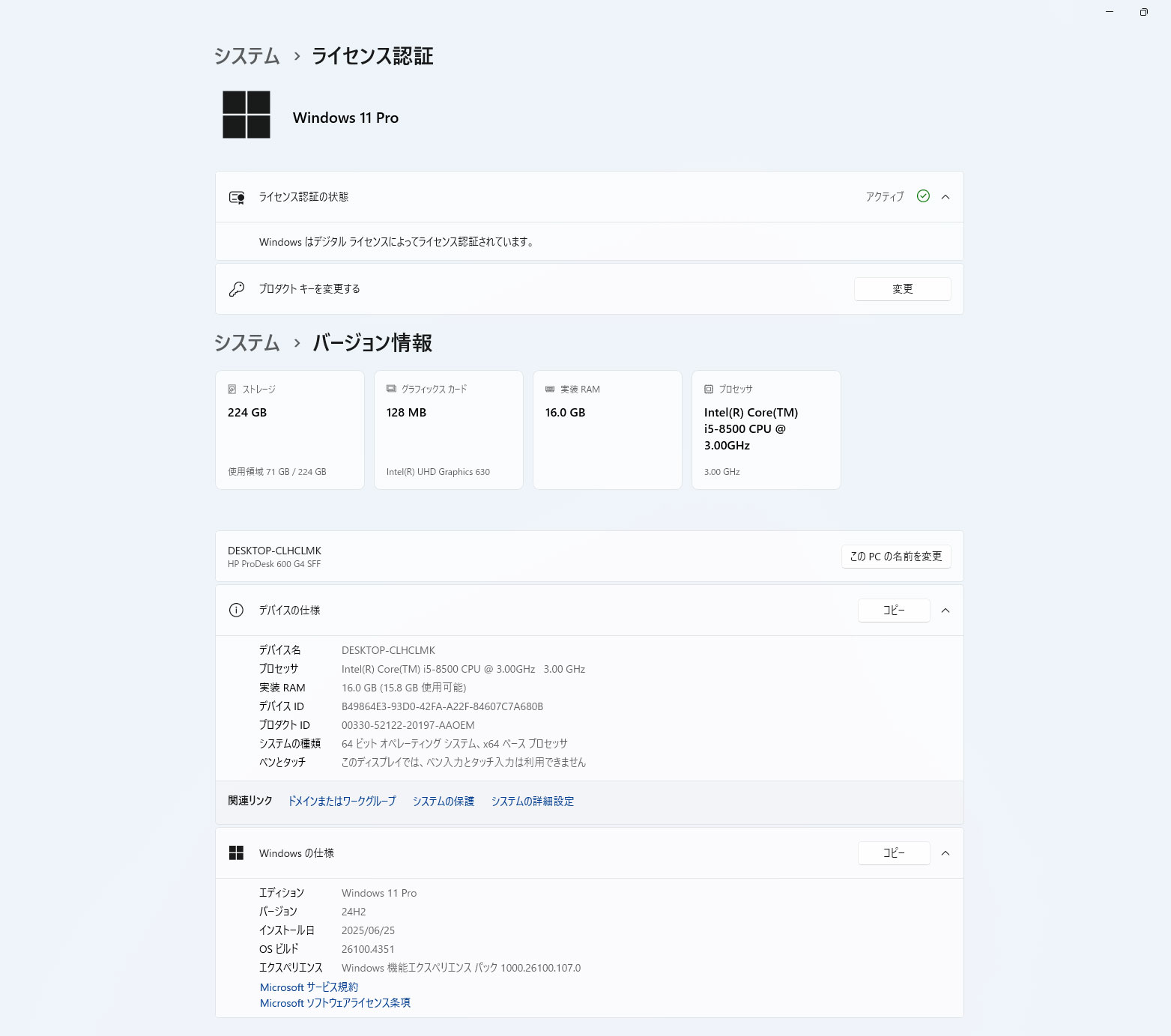Click the 変更 button for product key

click(x=903, y=289)
